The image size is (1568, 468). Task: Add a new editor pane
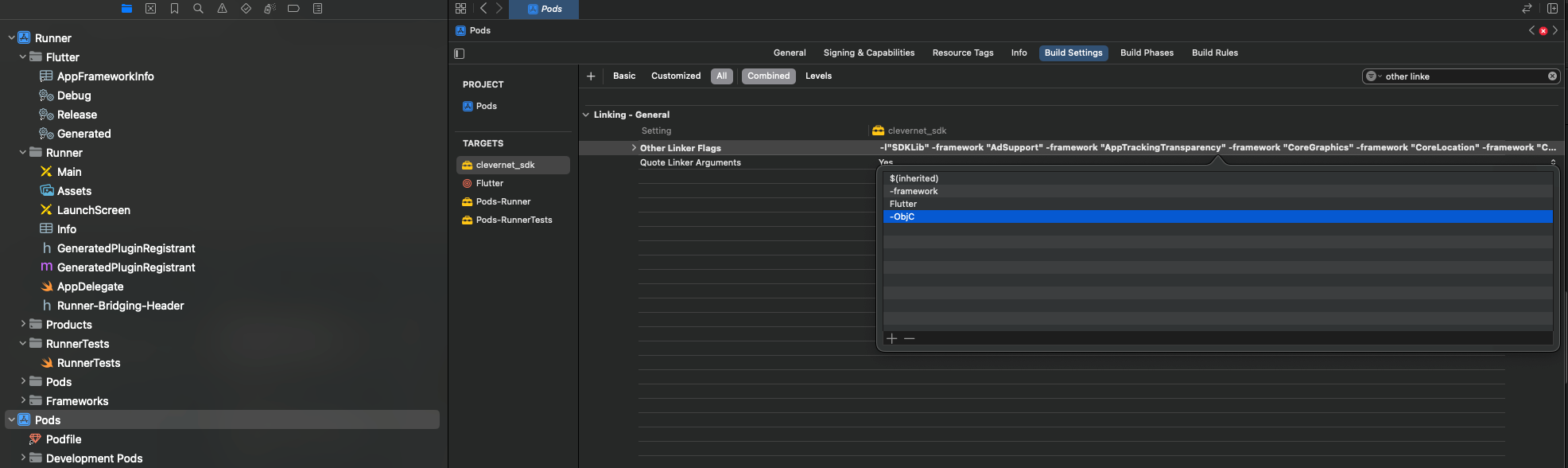coord(1552,9)
